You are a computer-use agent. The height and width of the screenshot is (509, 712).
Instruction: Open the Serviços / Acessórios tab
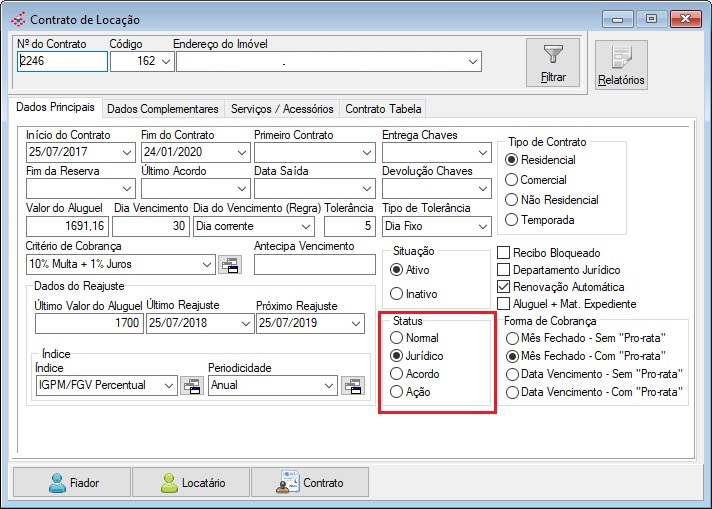tap(282, 109)
